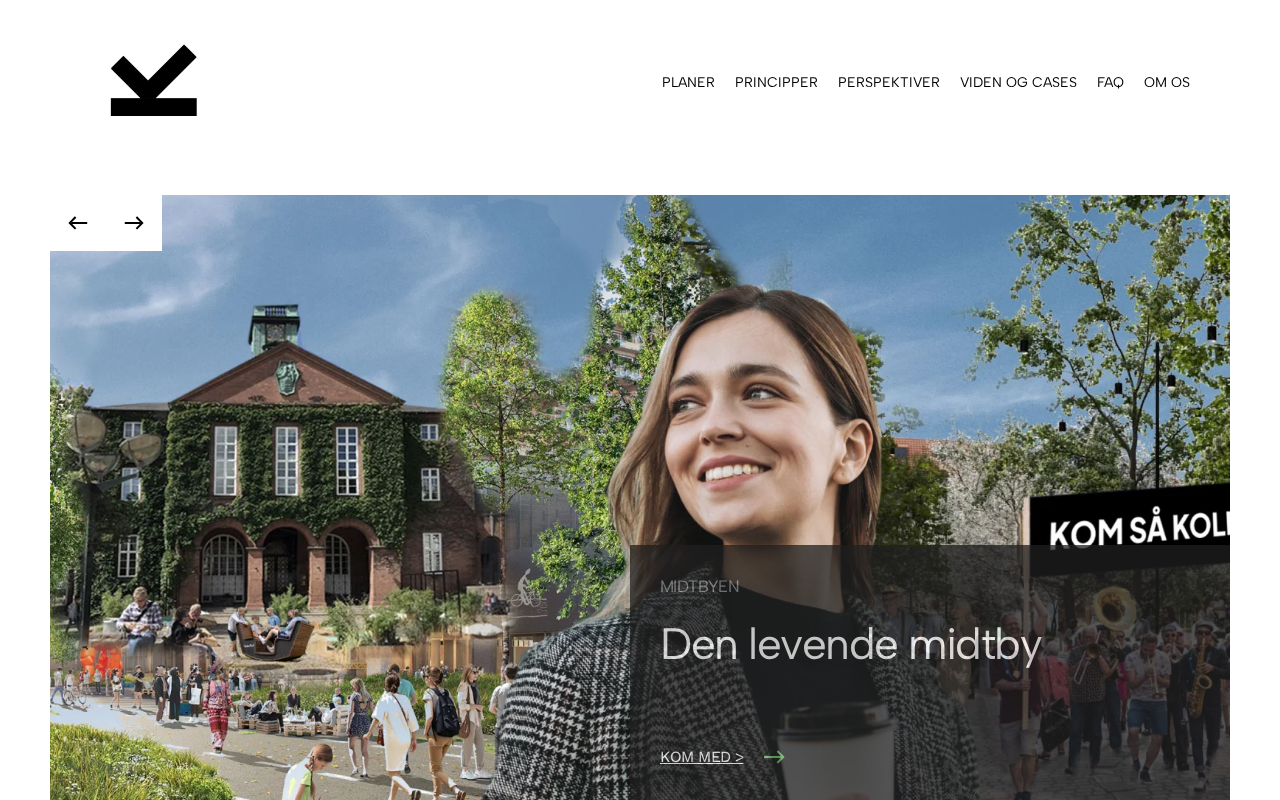Go to the FAQ page
The image size is (1280, 800).
(x=1110, y=82)
